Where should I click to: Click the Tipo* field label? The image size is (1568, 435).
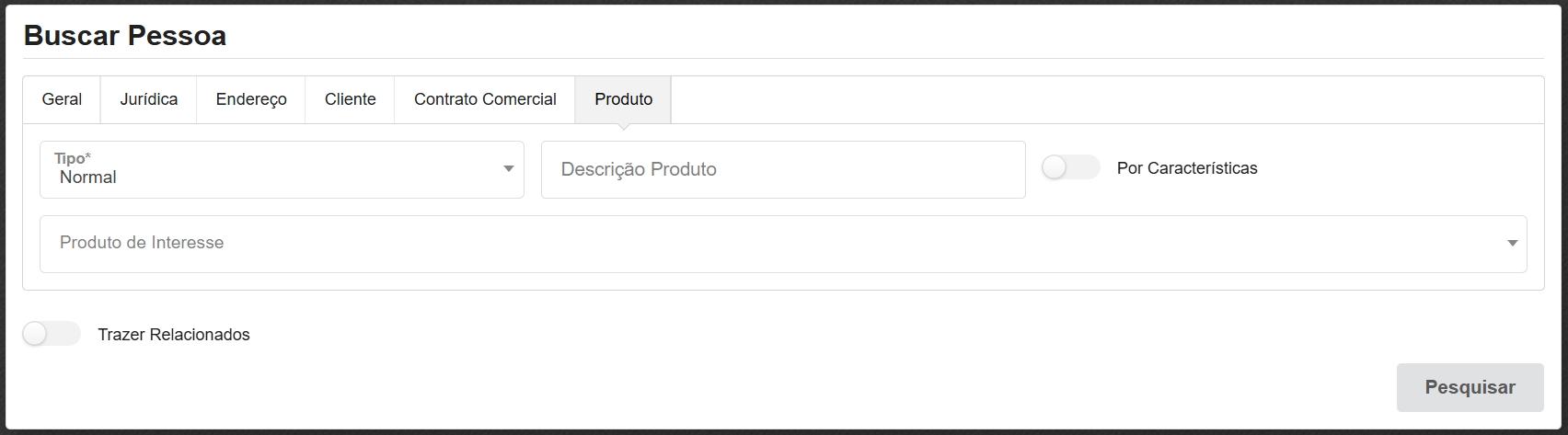73,158
